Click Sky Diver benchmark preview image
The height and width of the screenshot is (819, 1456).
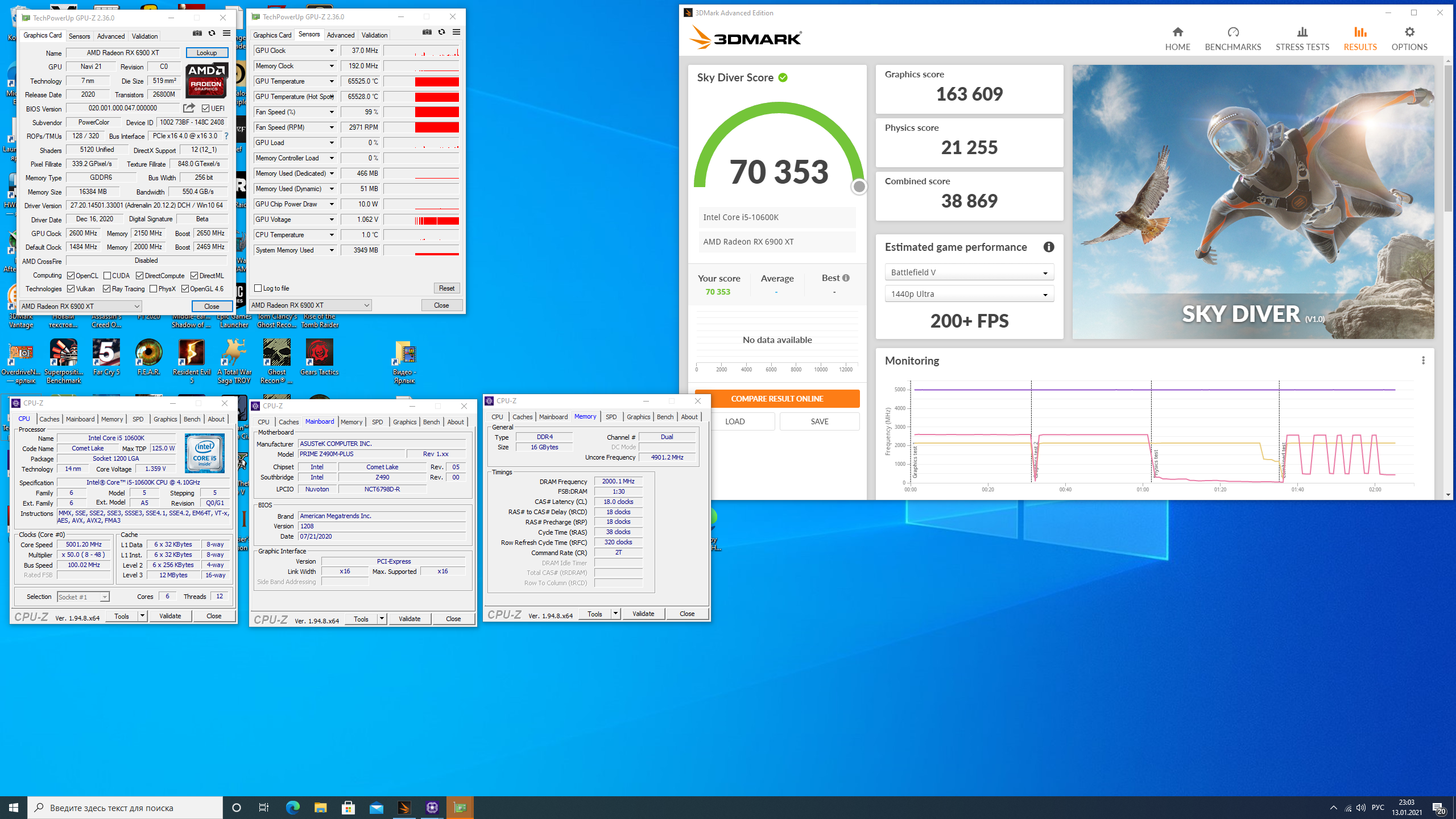tap(1253, 201)
